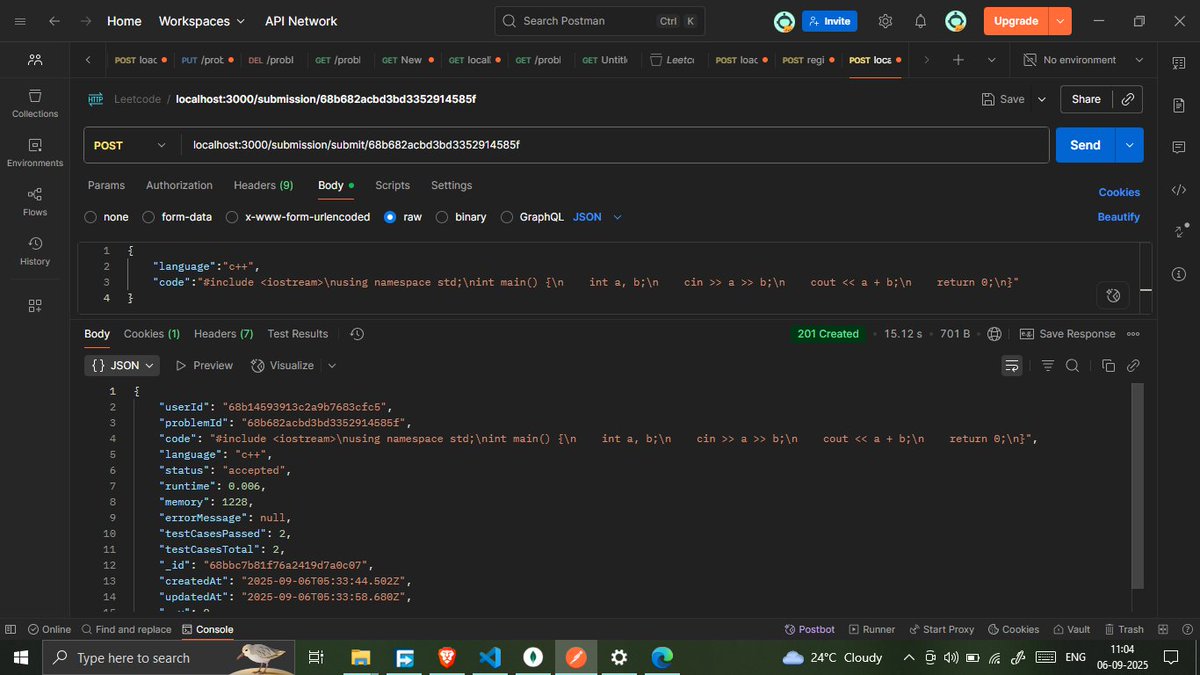Screen dimensions: 1200x675
Task: Open the JSON raw format dropdown
Action: pyautogui.click(x=597, y=217)
